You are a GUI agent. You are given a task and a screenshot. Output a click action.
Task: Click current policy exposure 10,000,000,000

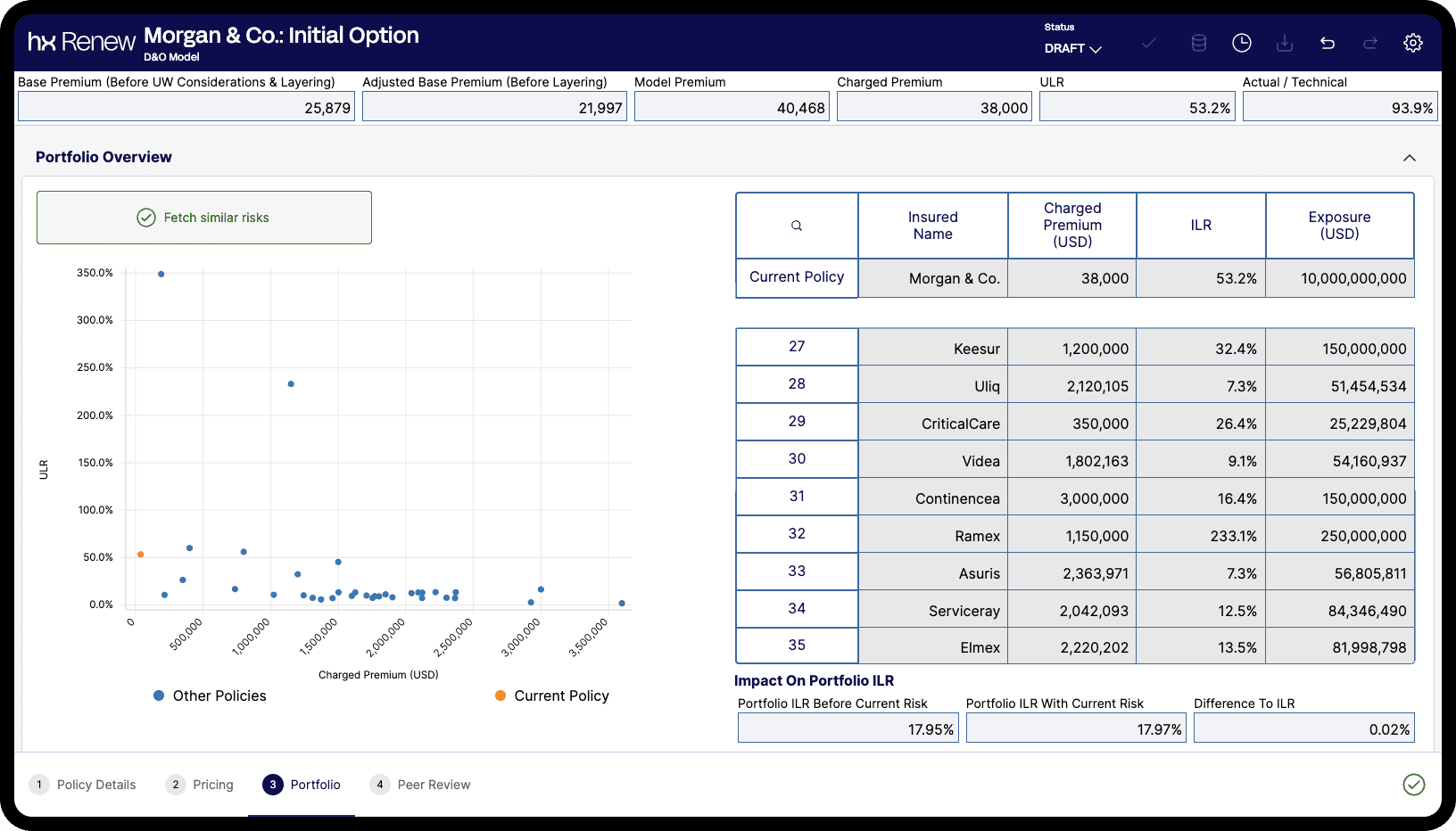[1340, 278]
